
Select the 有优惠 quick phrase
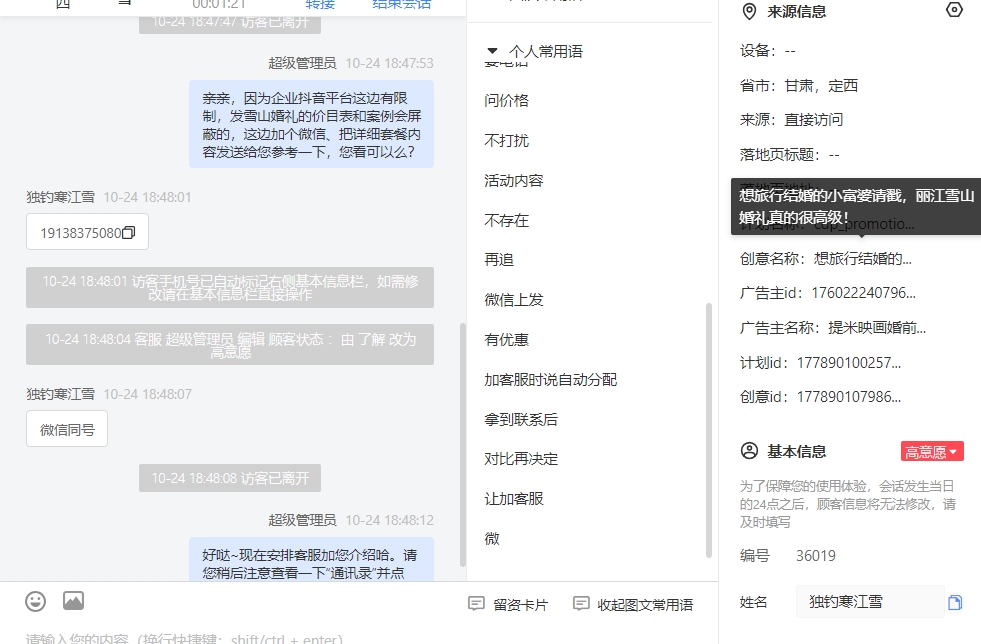tap(506, 340)
